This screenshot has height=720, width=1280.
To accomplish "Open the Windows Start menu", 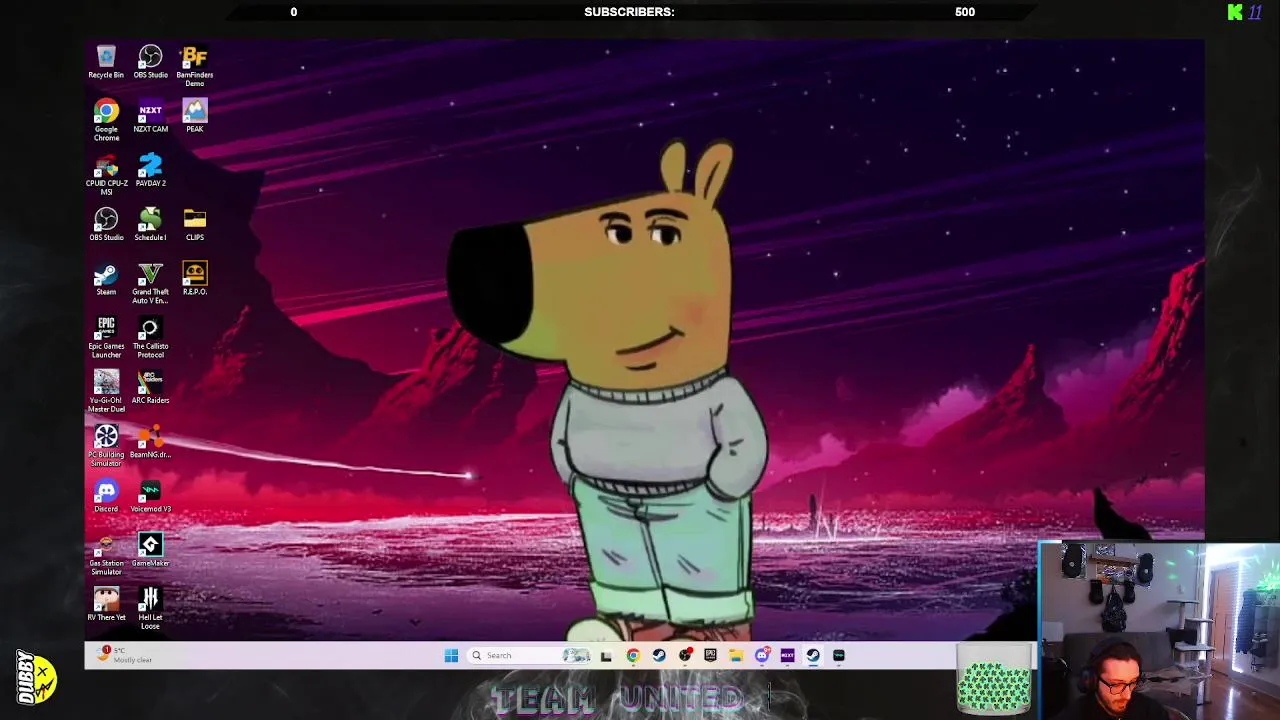I will tap(451, 655).
